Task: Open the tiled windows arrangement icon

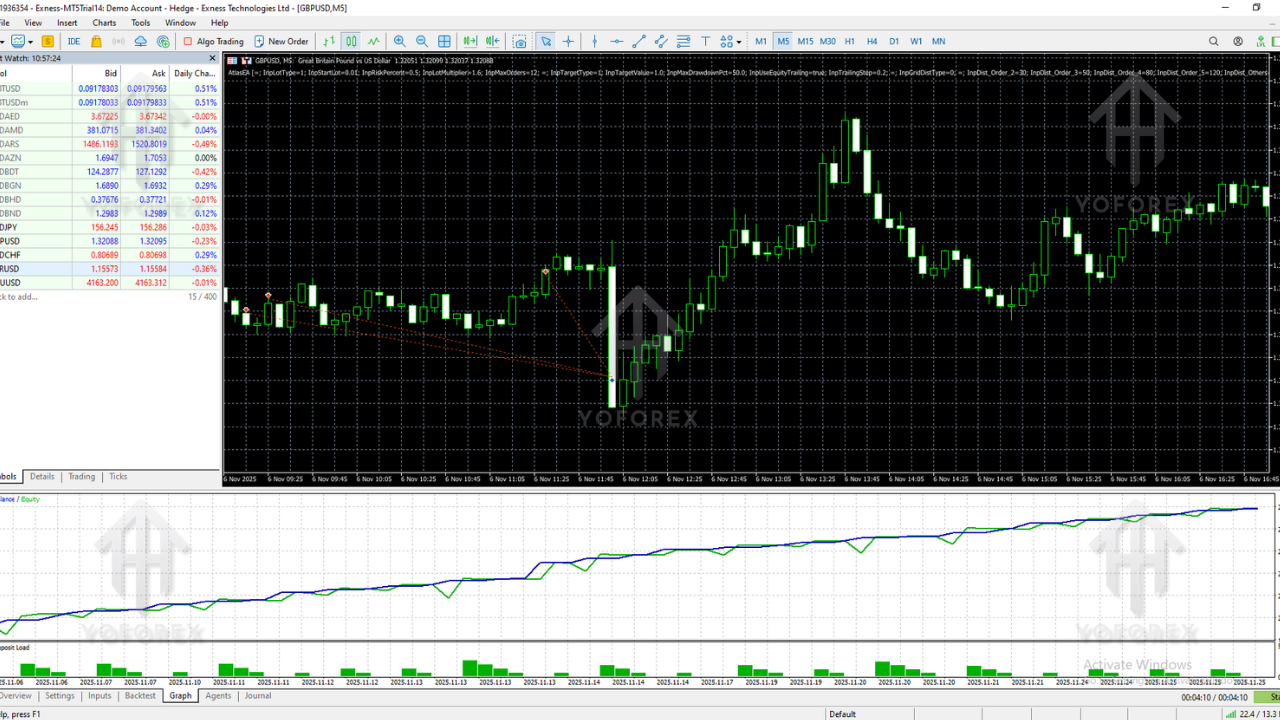Action: (x=443, y=41)
